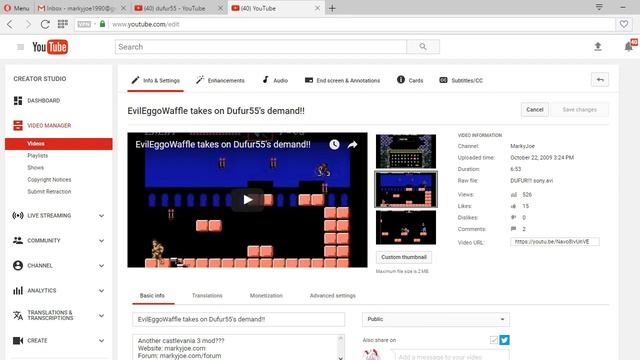Open the YouTube hamburger guide menu
The image size is (640, 360).
pos(20,47)
